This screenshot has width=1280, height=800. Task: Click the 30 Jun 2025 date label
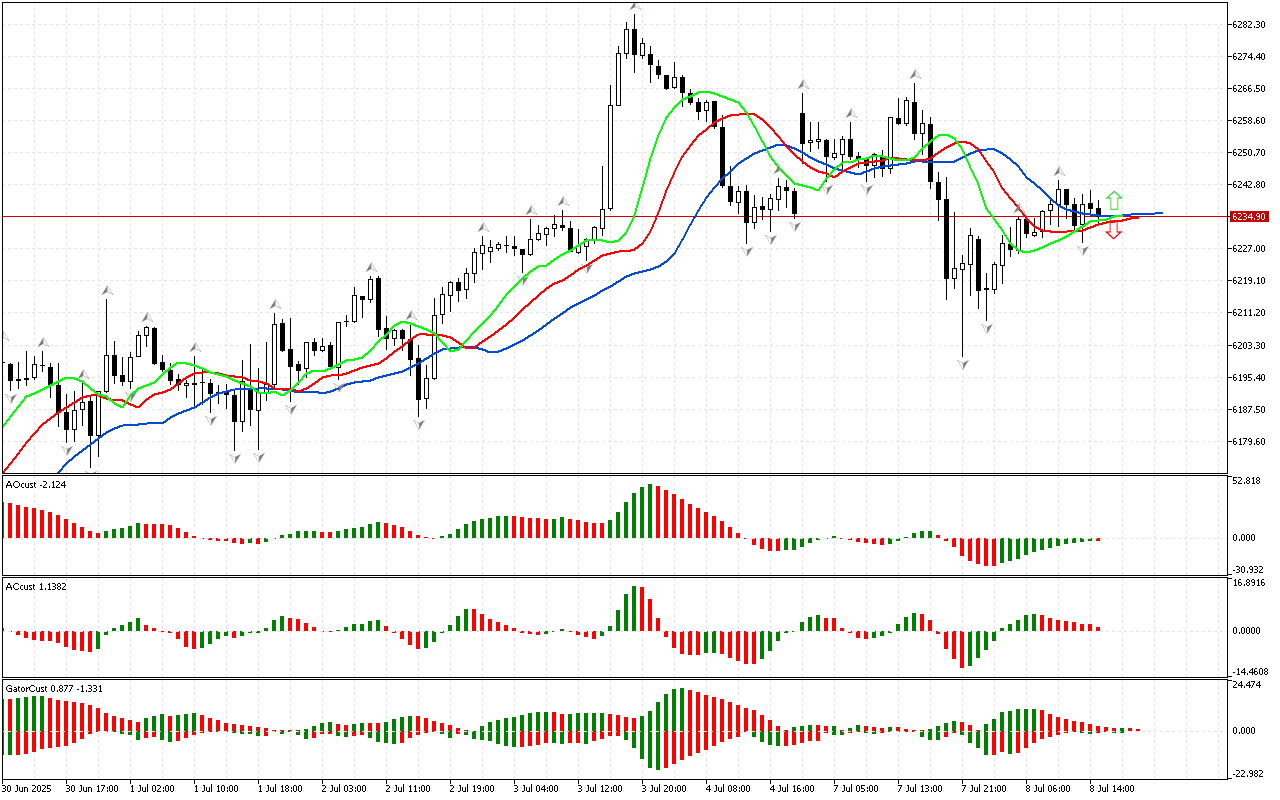[30, 787]
